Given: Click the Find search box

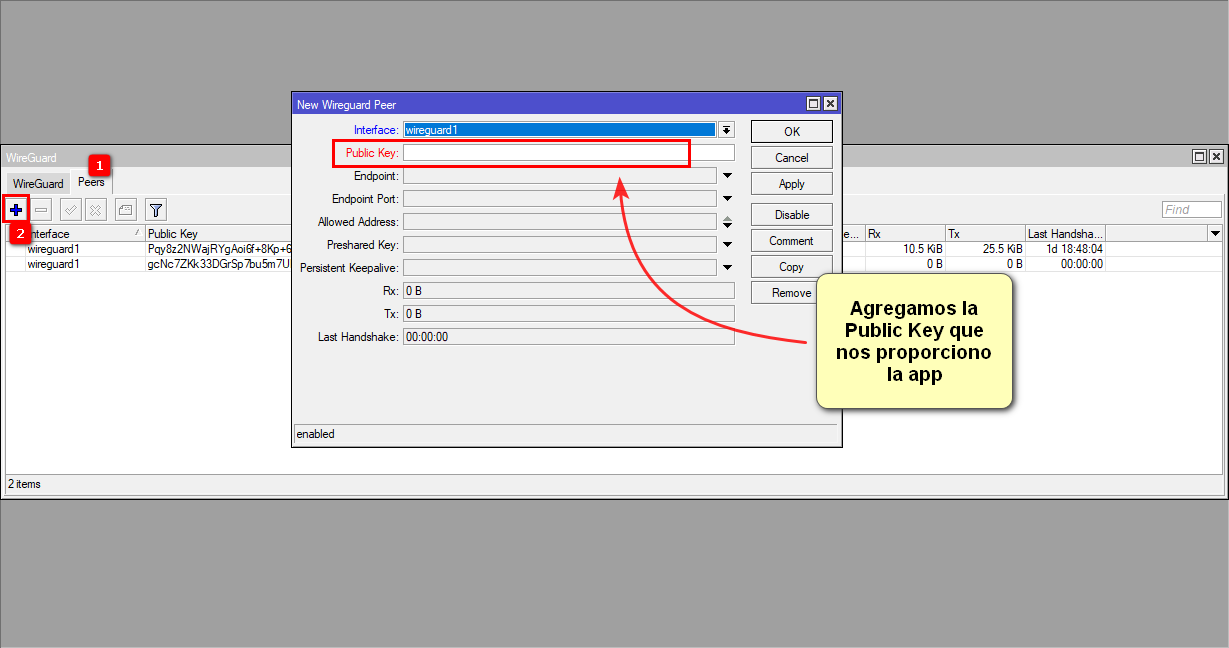Looking at the screenshot, I should click(x=1191, y=210).
